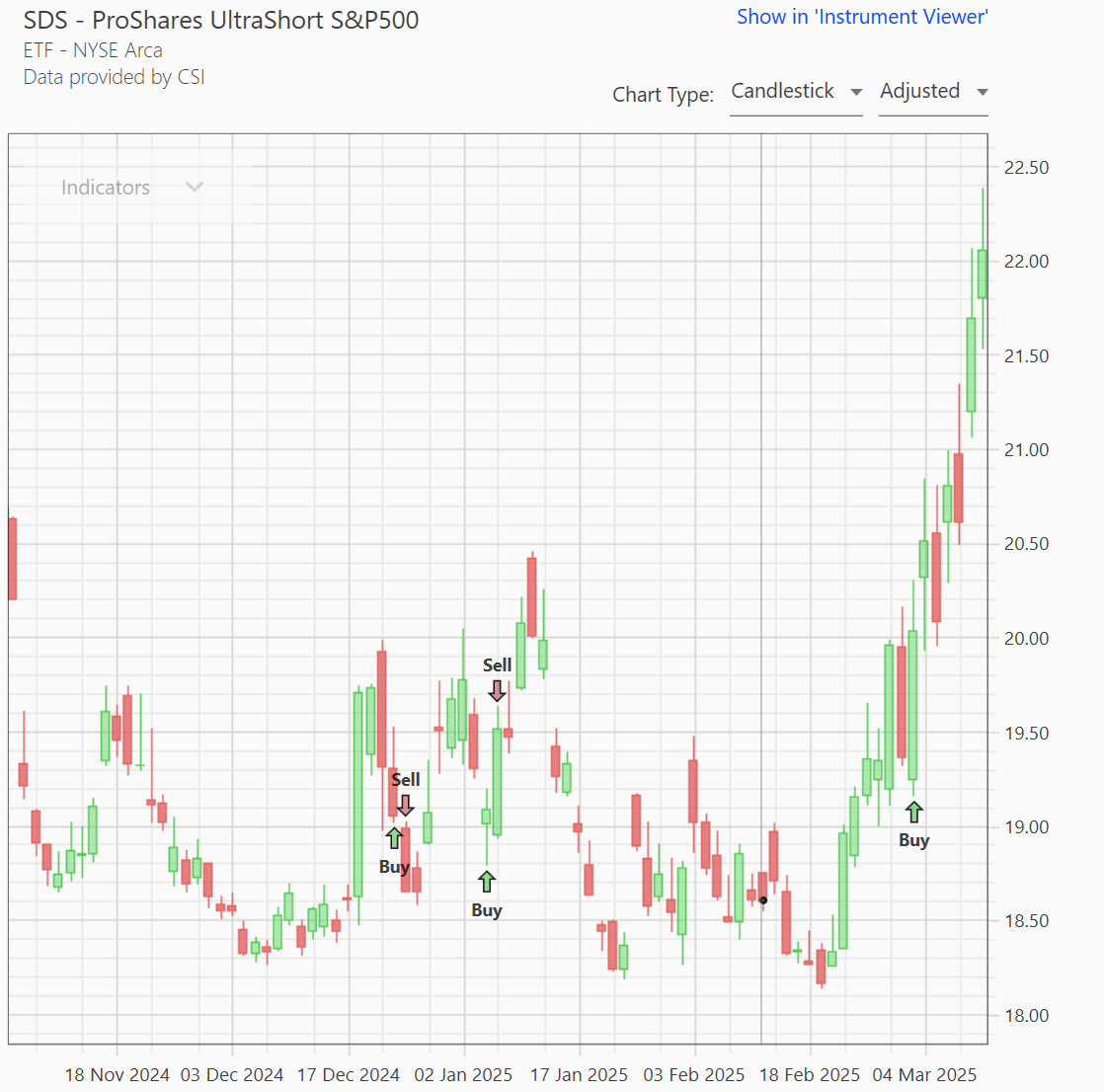Click the Buy arrow in late December 2024
This screenshot has width=1104, height=1092.
coord(394,838)
